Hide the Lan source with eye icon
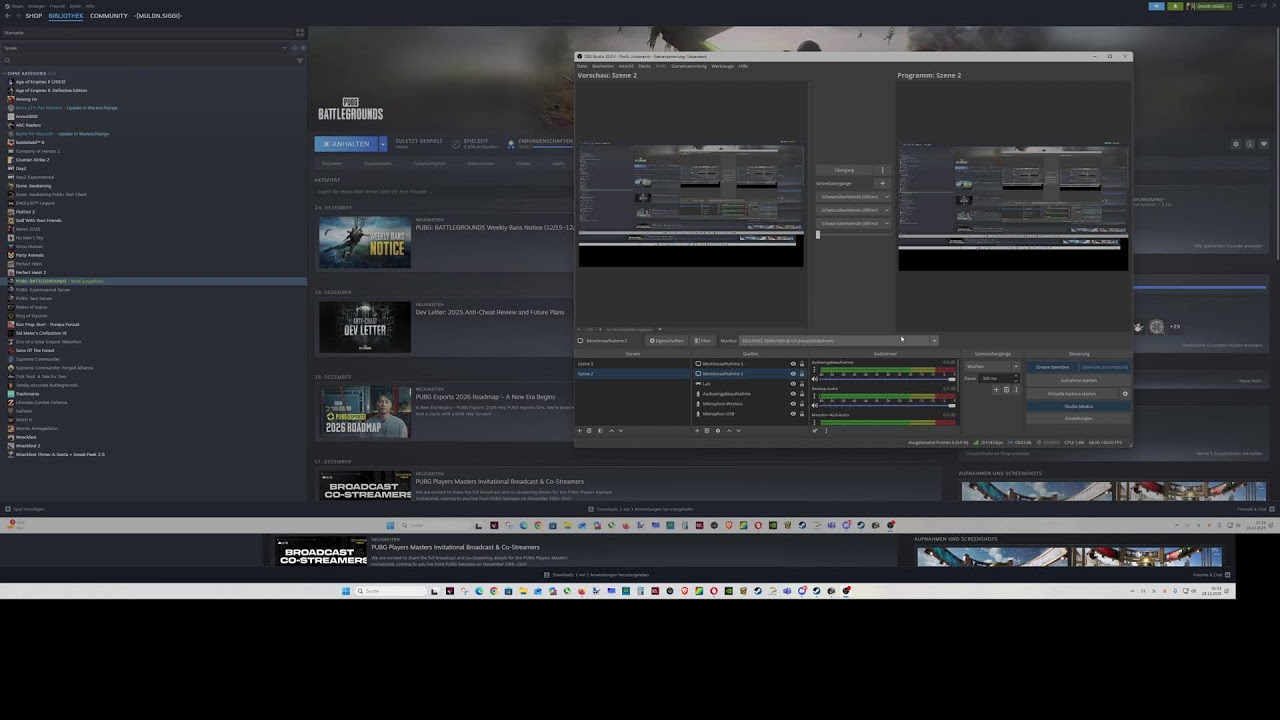The image size is (1280, 720). click(x=793, y=384)
